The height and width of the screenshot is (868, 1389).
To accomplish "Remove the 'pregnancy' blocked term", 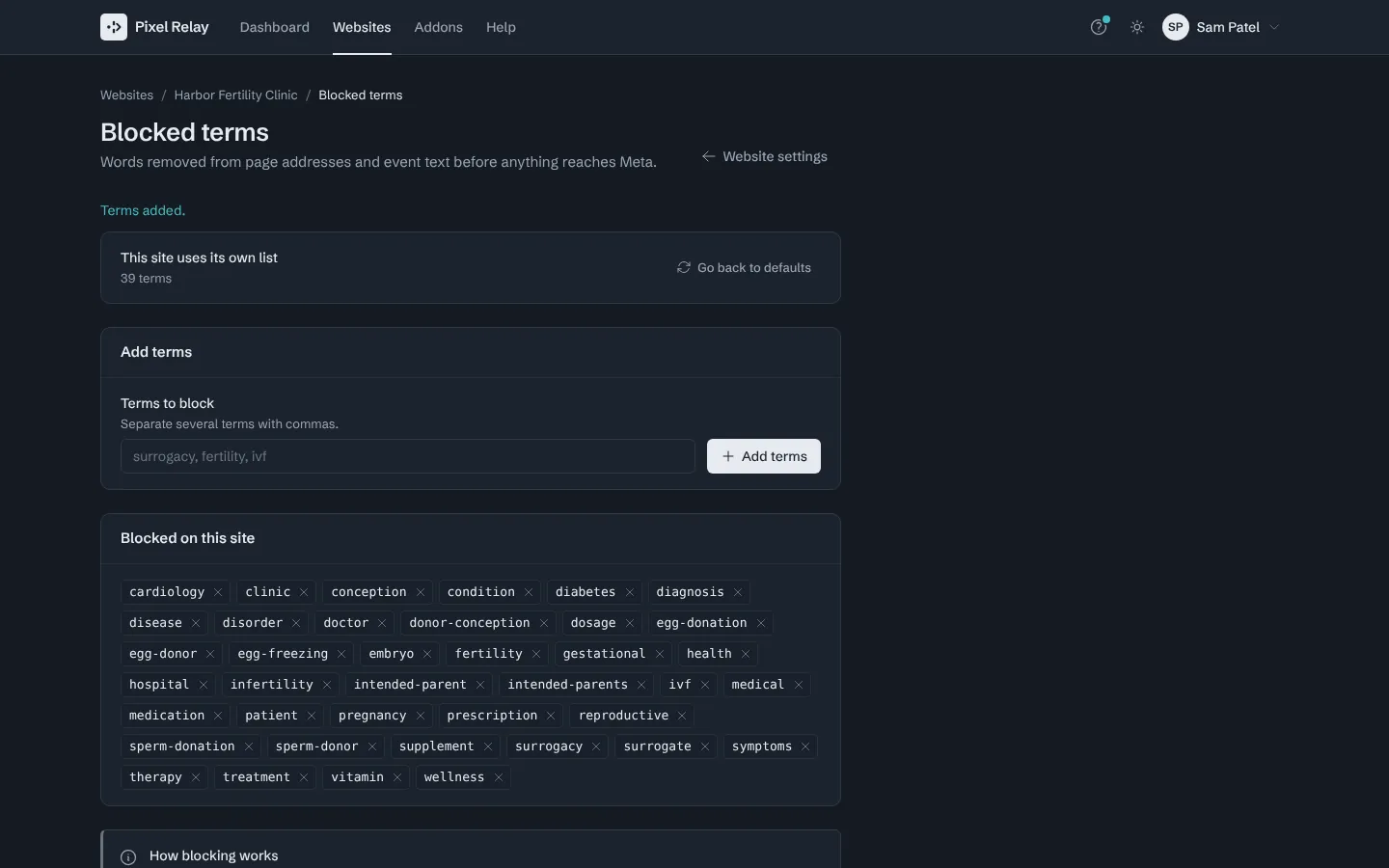I will click(421, 716).
